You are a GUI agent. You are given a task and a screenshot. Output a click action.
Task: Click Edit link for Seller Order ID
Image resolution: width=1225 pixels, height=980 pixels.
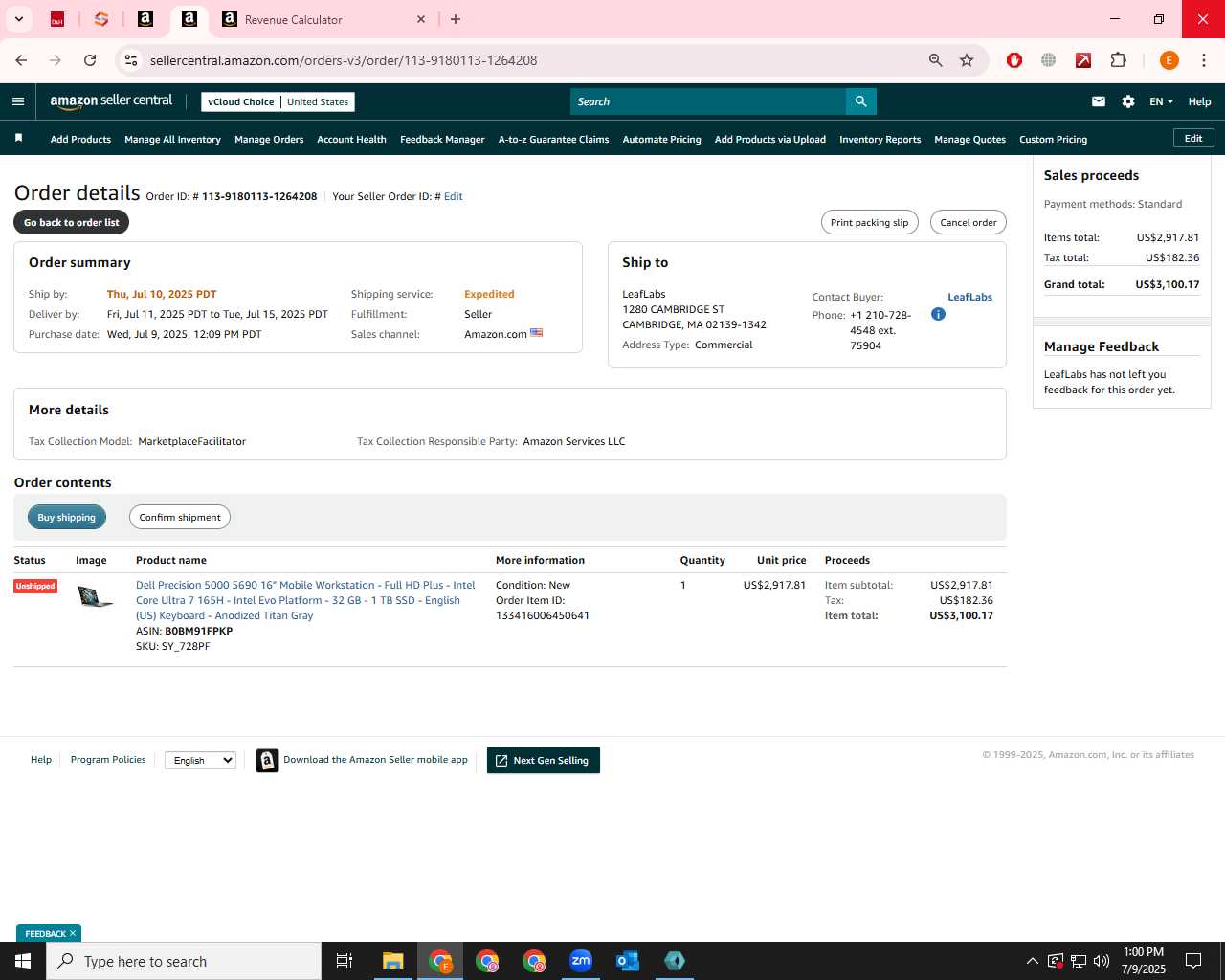tap(453, 196)
